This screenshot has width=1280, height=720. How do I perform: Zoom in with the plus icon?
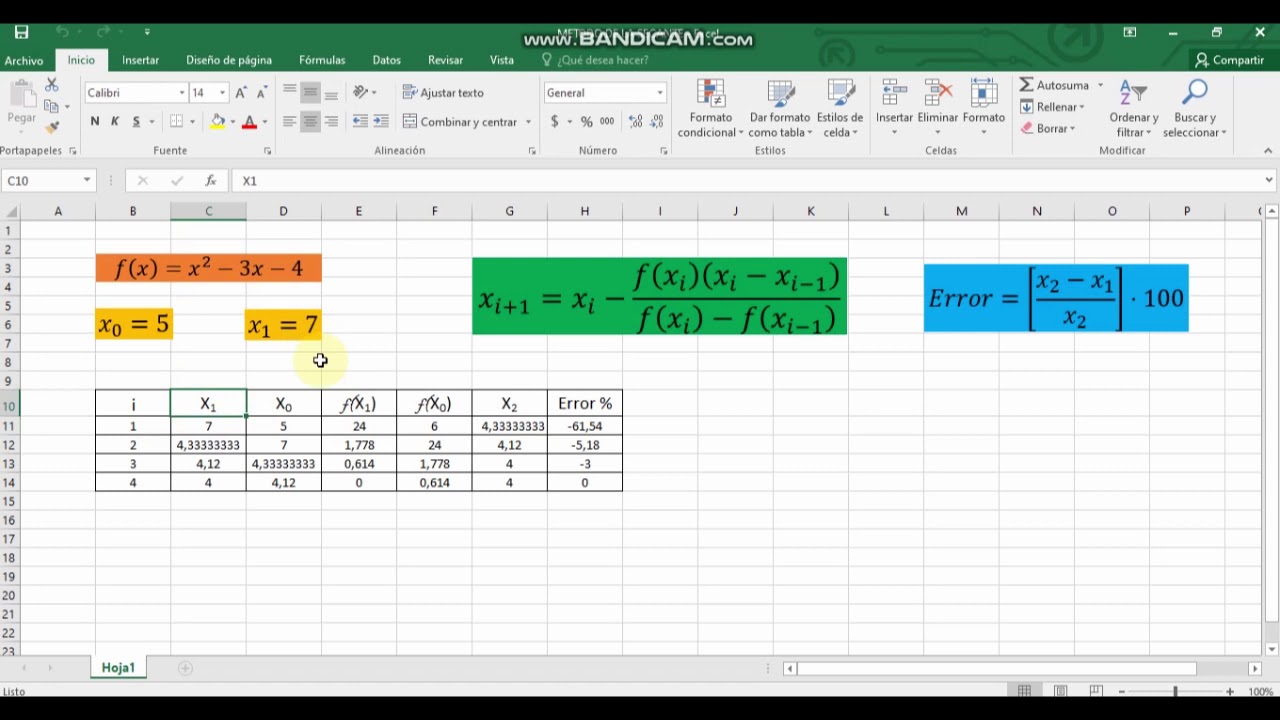(x=1230, y=691)
